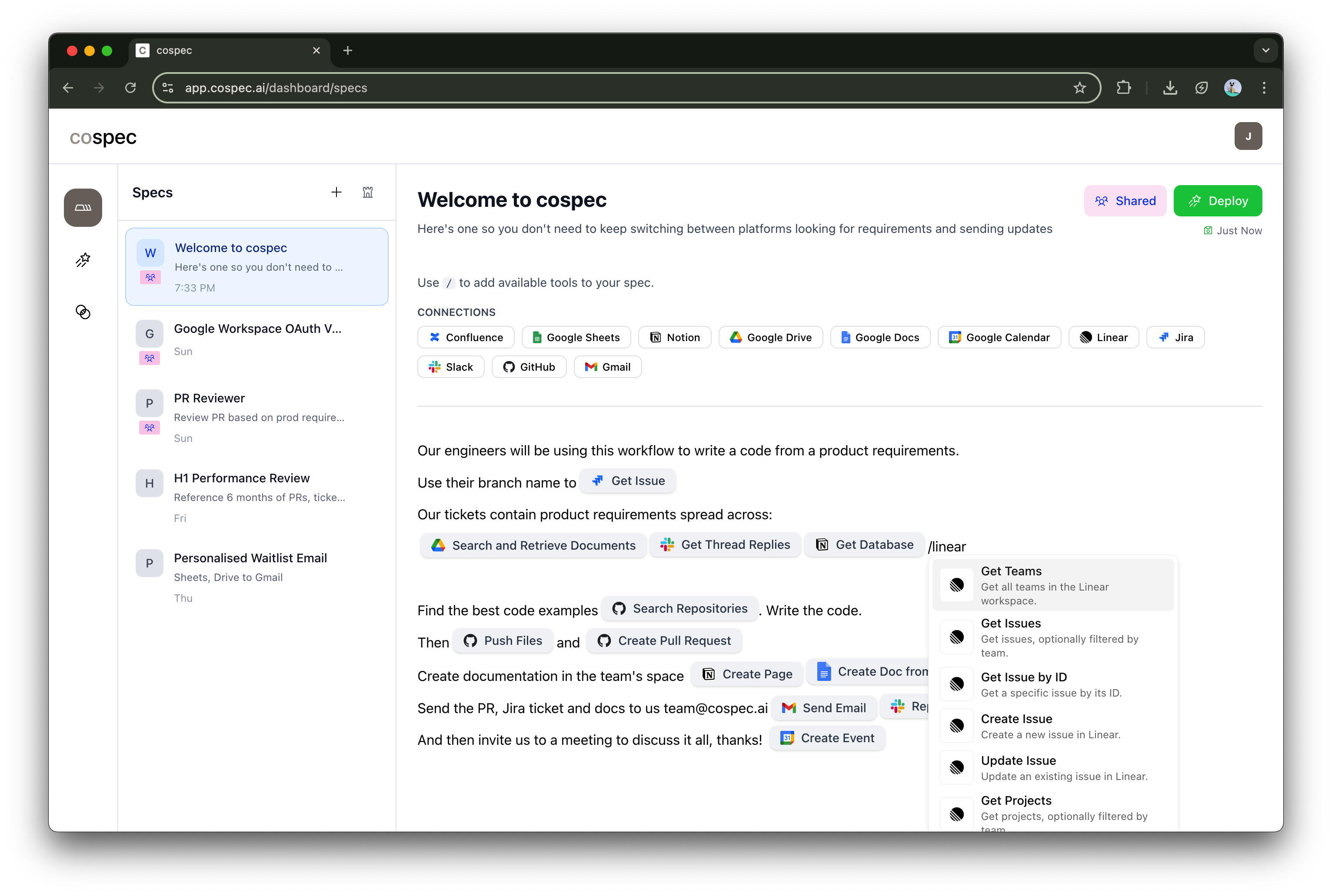The width and height of the screenshot is (1332, 896).
Task: View site information icon in address bar
Action: [168, 88]
